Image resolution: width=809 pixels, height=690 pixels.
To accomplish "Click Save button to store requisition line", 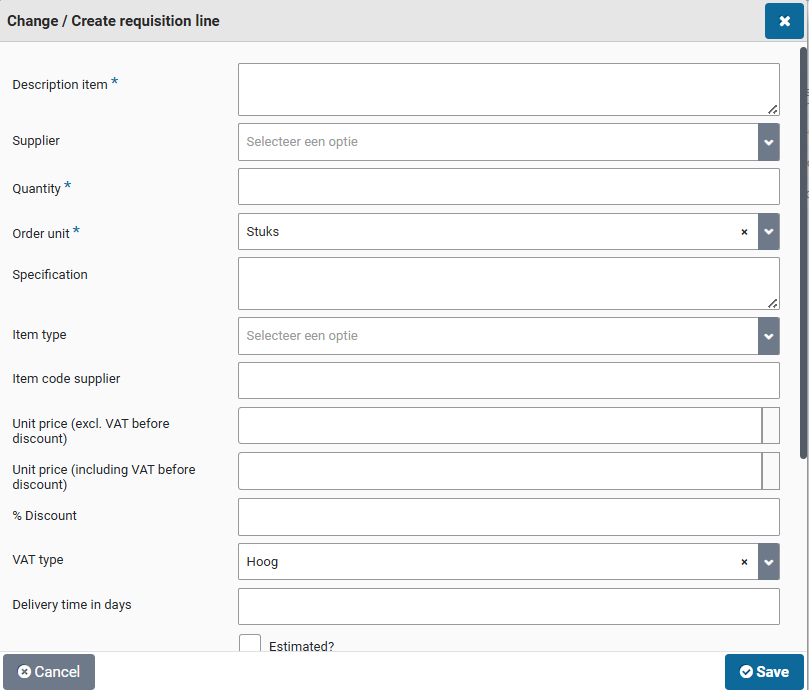I will (764, 672).
